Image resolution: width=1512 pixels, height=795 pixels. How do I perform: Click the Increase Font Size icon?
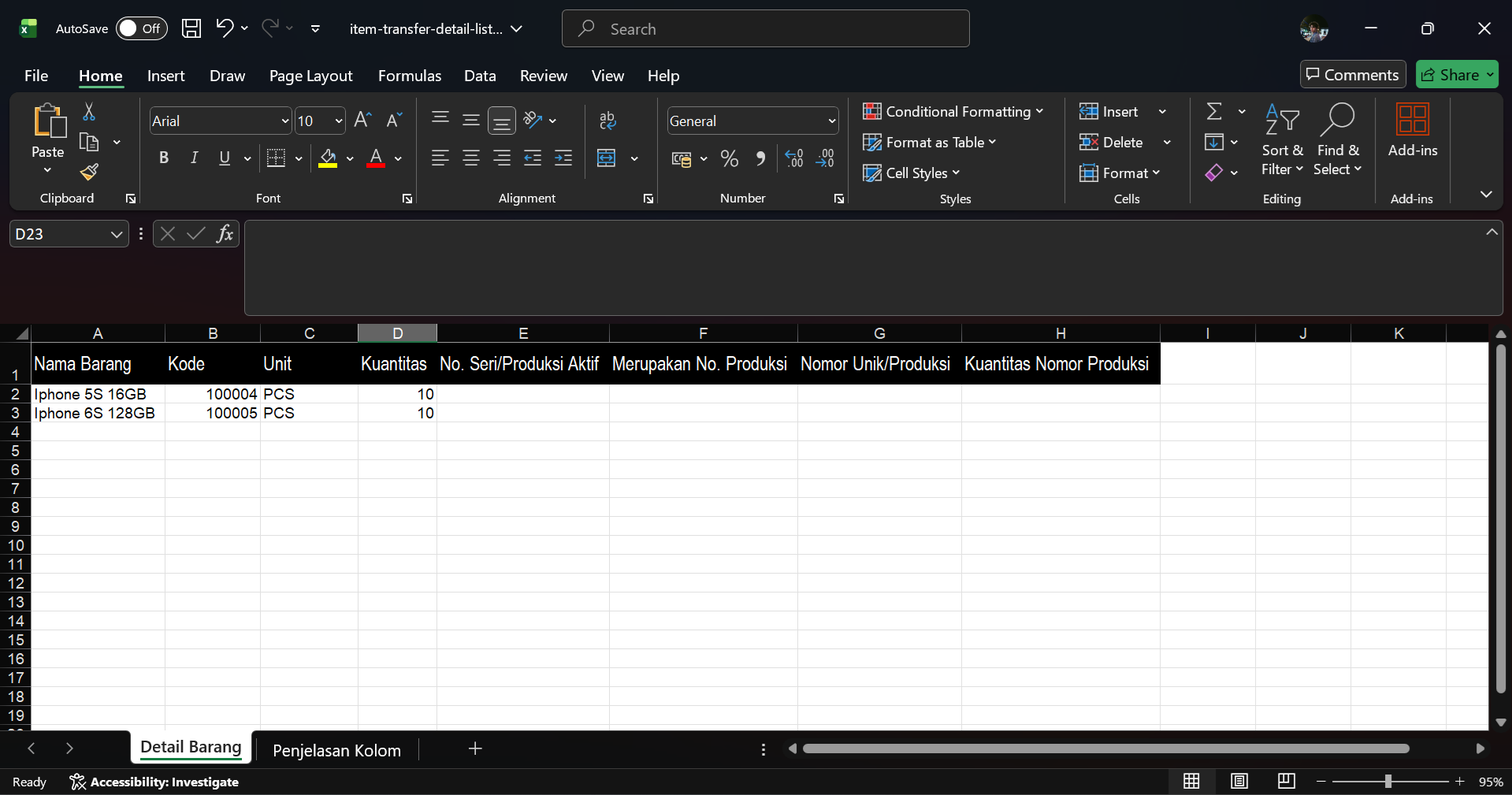pyautogui.click(x=362, y=121)
